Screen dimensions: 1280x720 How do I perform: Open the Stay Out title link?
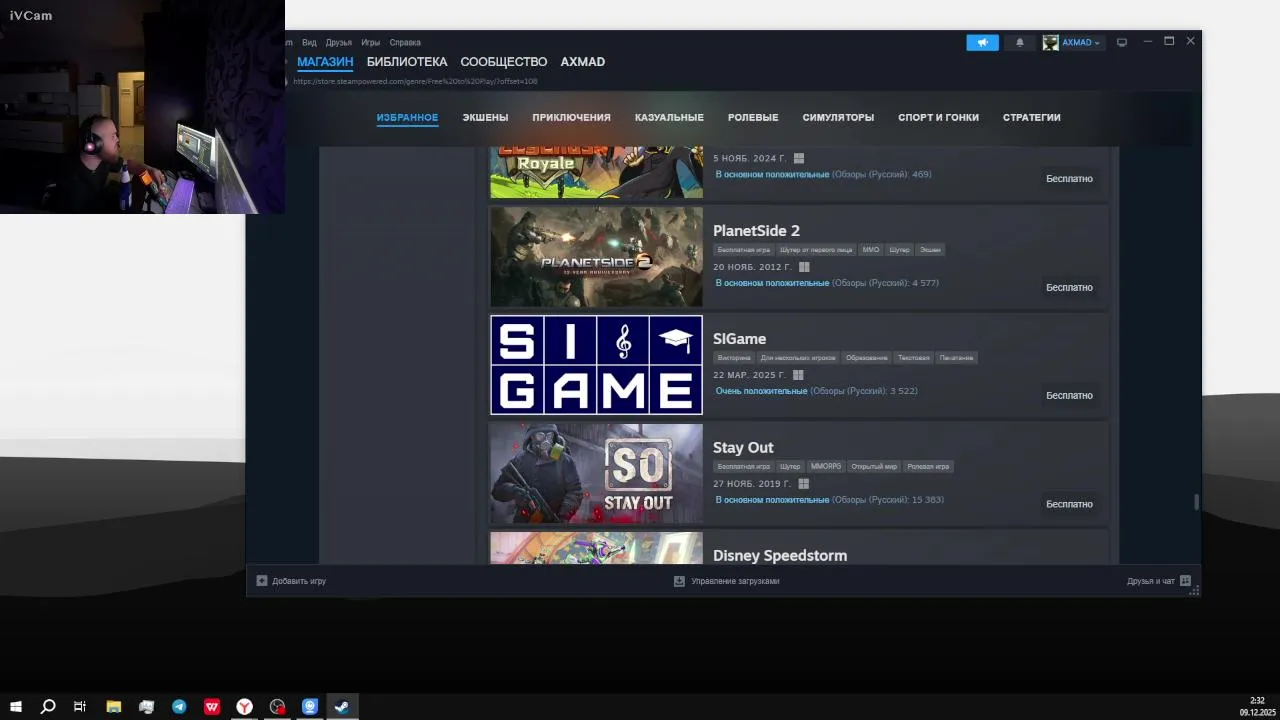pyautogui.click(x=743, y=448)
